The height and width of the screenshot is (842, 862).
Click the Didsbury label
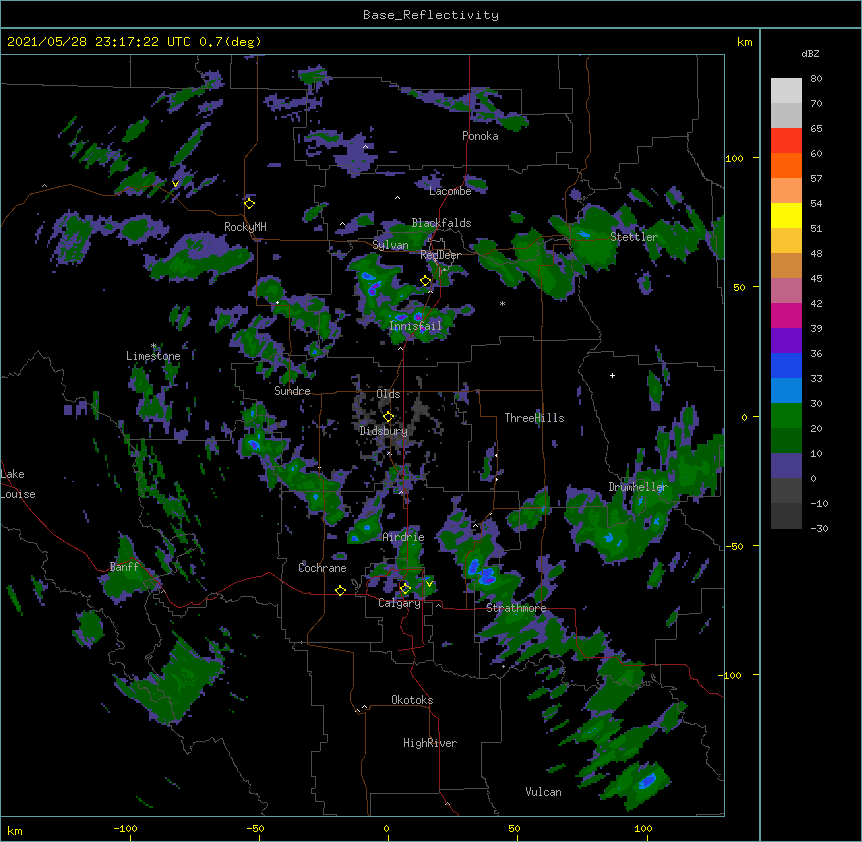click(x=384, y=431)
